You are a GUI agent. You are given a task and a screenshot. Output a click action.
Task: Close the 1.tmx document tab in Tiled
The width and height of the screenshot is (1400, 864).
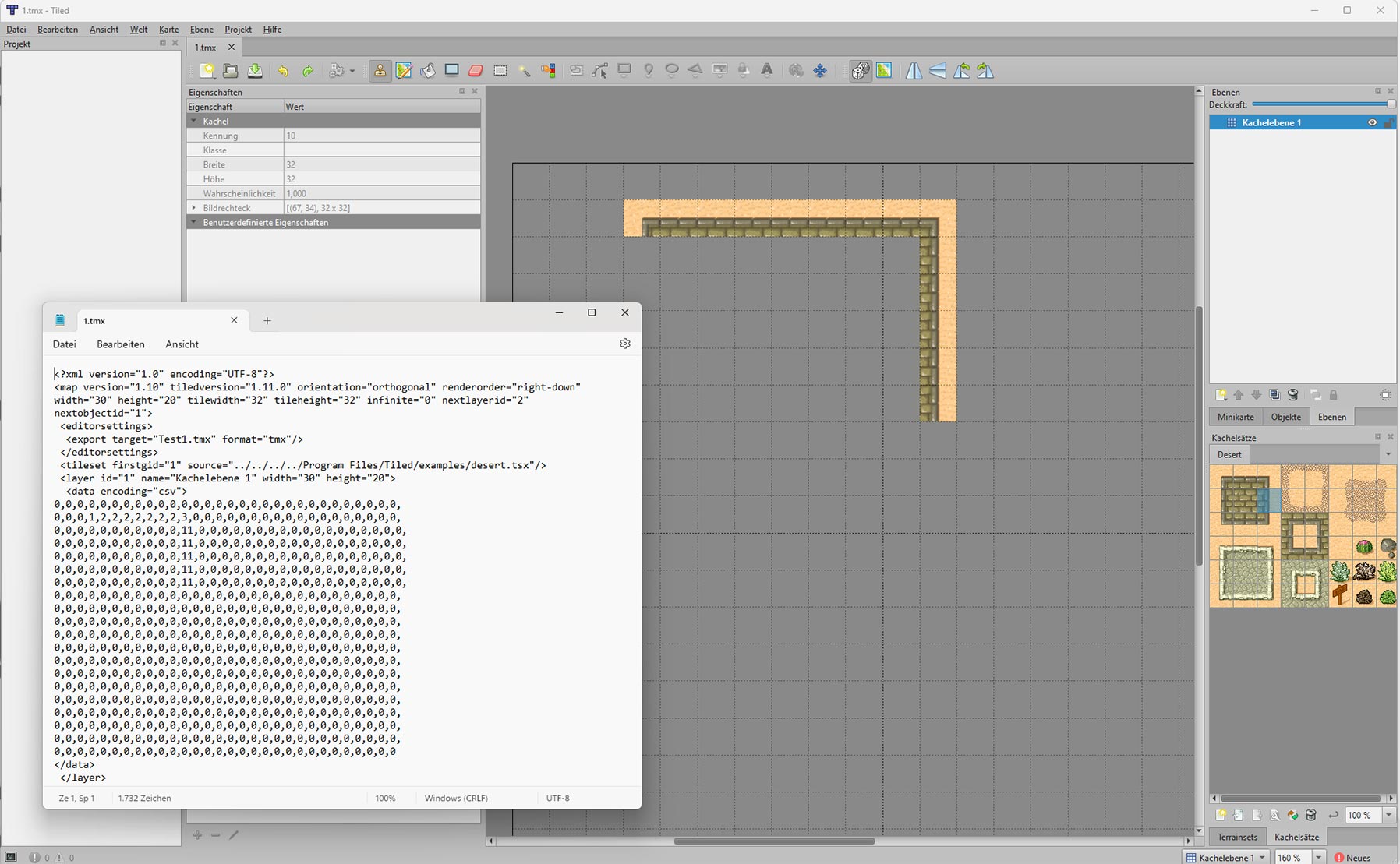click(x=231, y=48)
